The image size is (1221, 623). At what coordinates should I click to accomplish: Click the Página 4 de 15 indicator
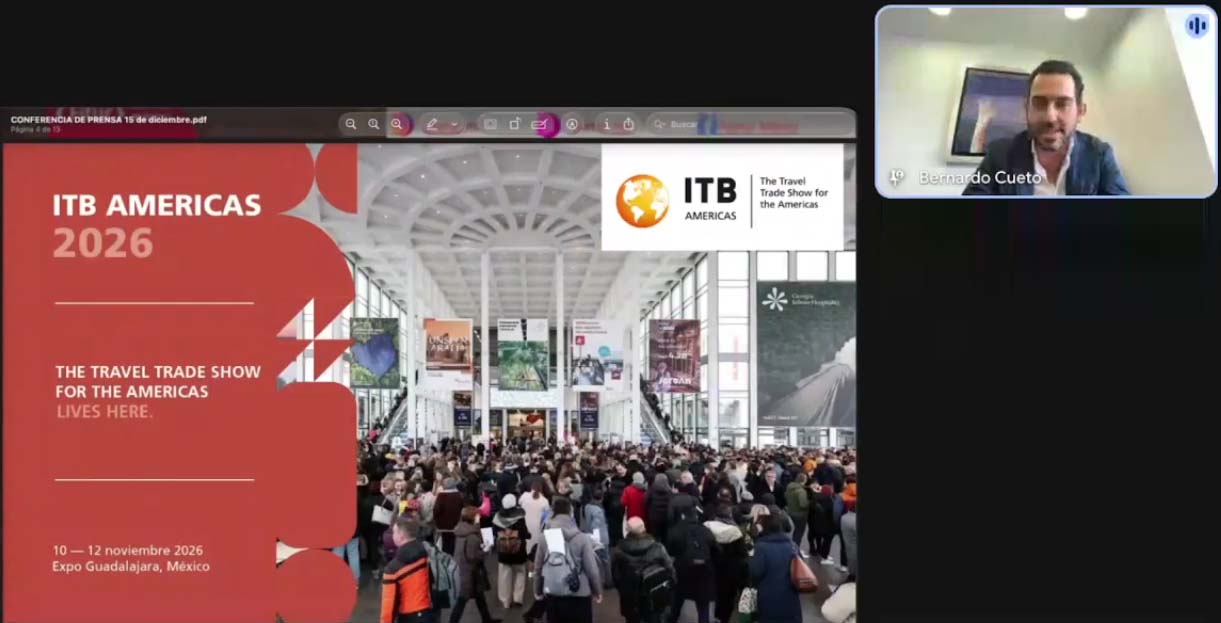36,130
